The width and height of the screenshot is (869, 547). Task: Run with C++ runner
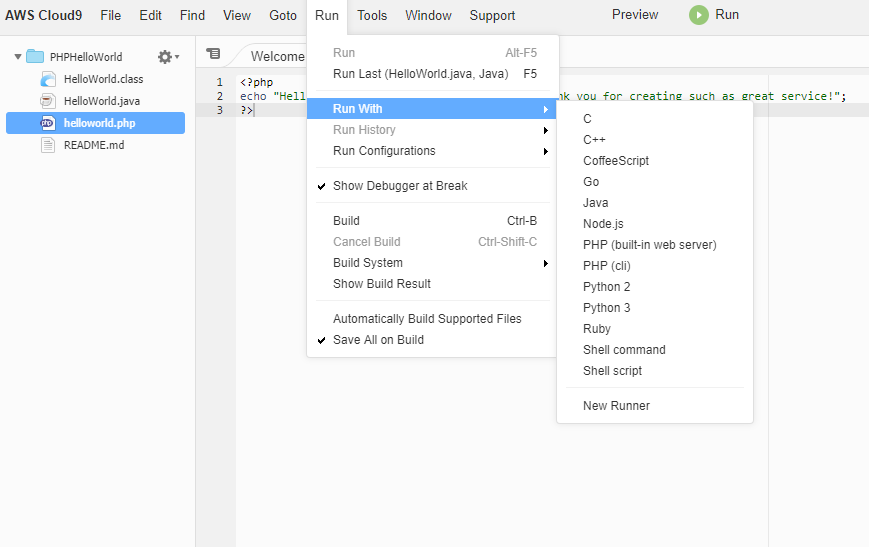(x=655, y=140)
